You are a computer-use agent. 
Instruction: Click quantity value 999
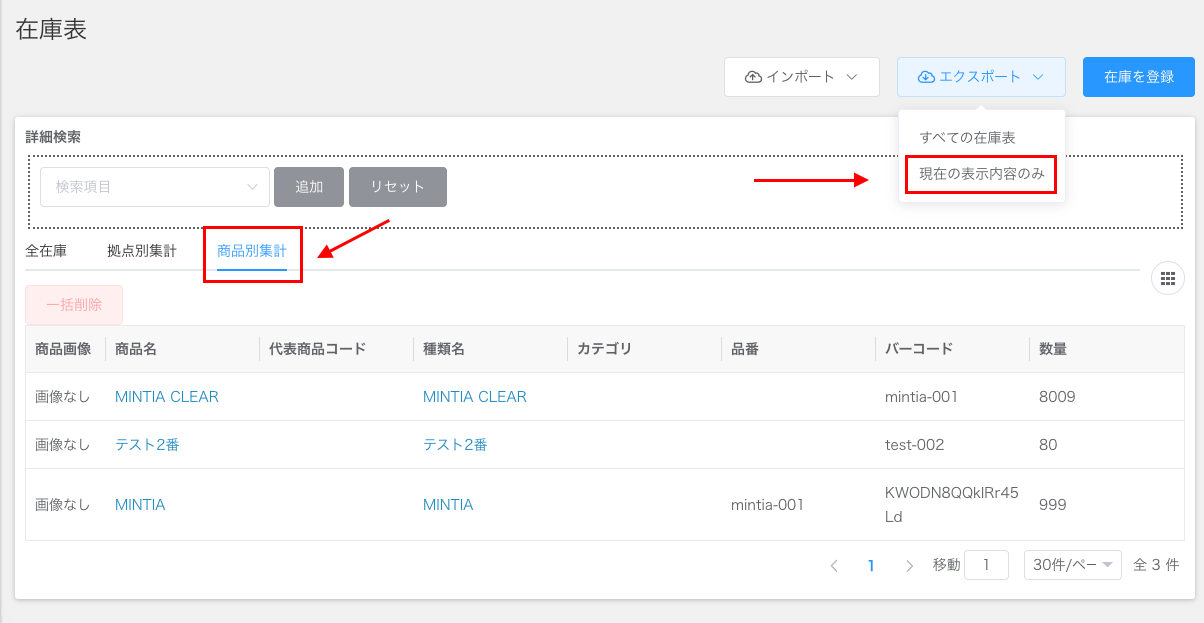[1053, 505]
